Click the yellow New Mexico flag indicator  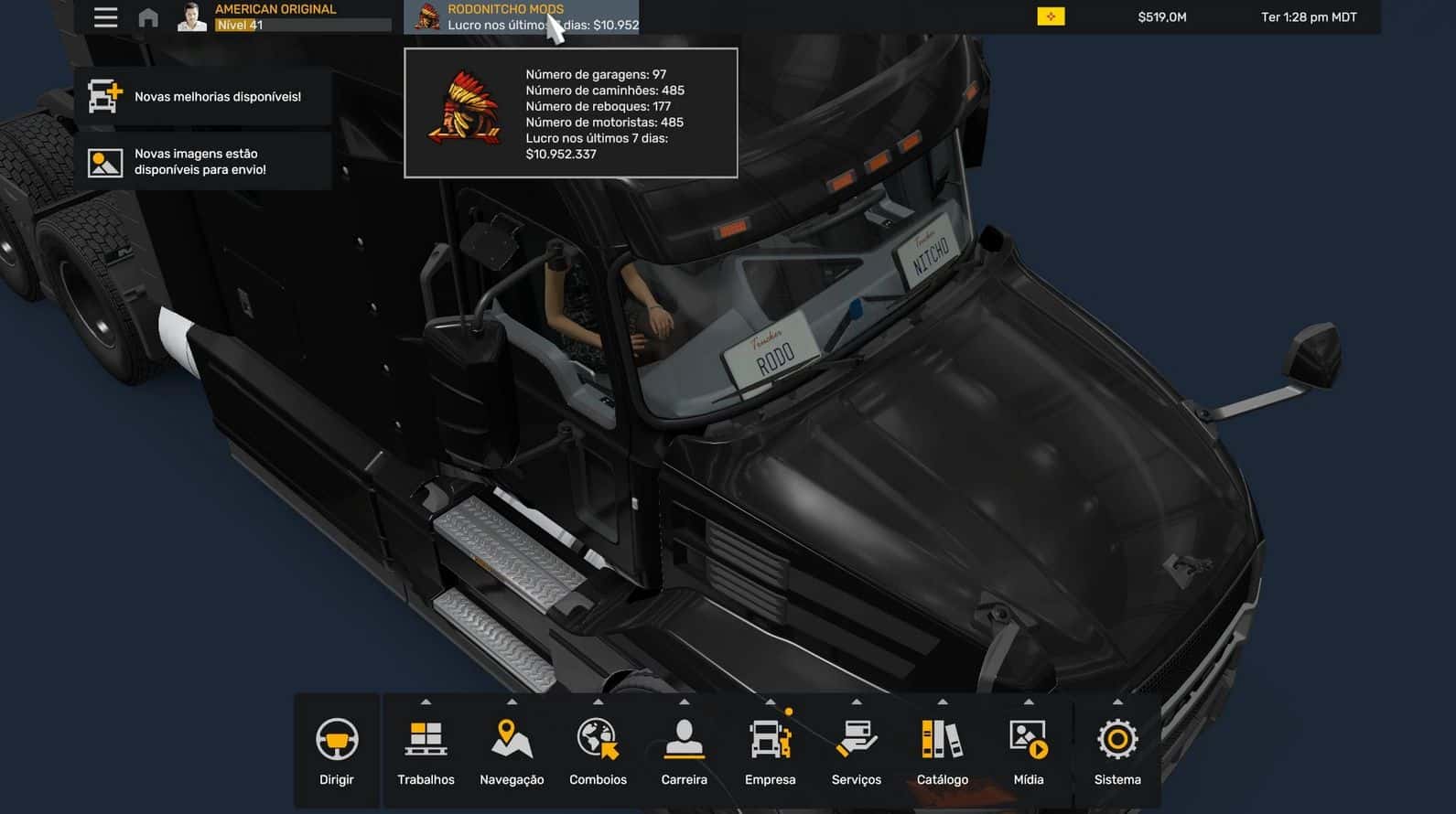pyautogui.click(x=1051, y=16)
